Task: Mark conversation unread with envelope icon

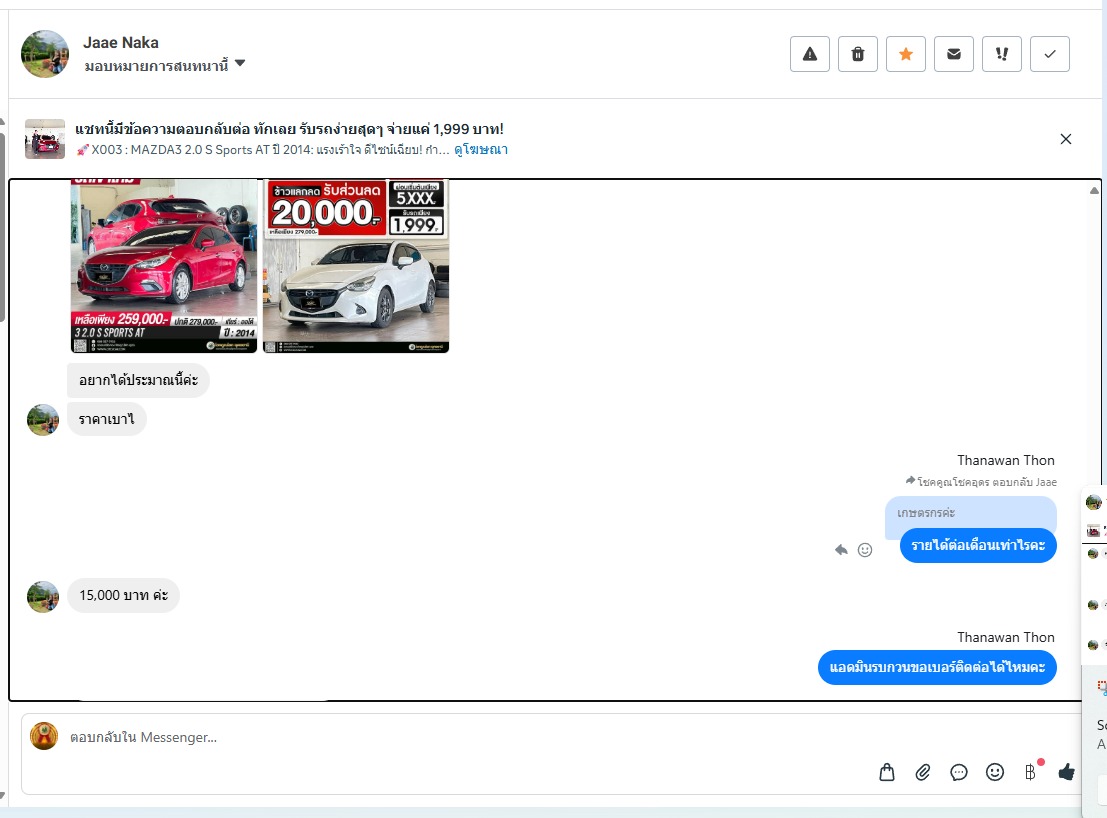Action: (954, 54)
